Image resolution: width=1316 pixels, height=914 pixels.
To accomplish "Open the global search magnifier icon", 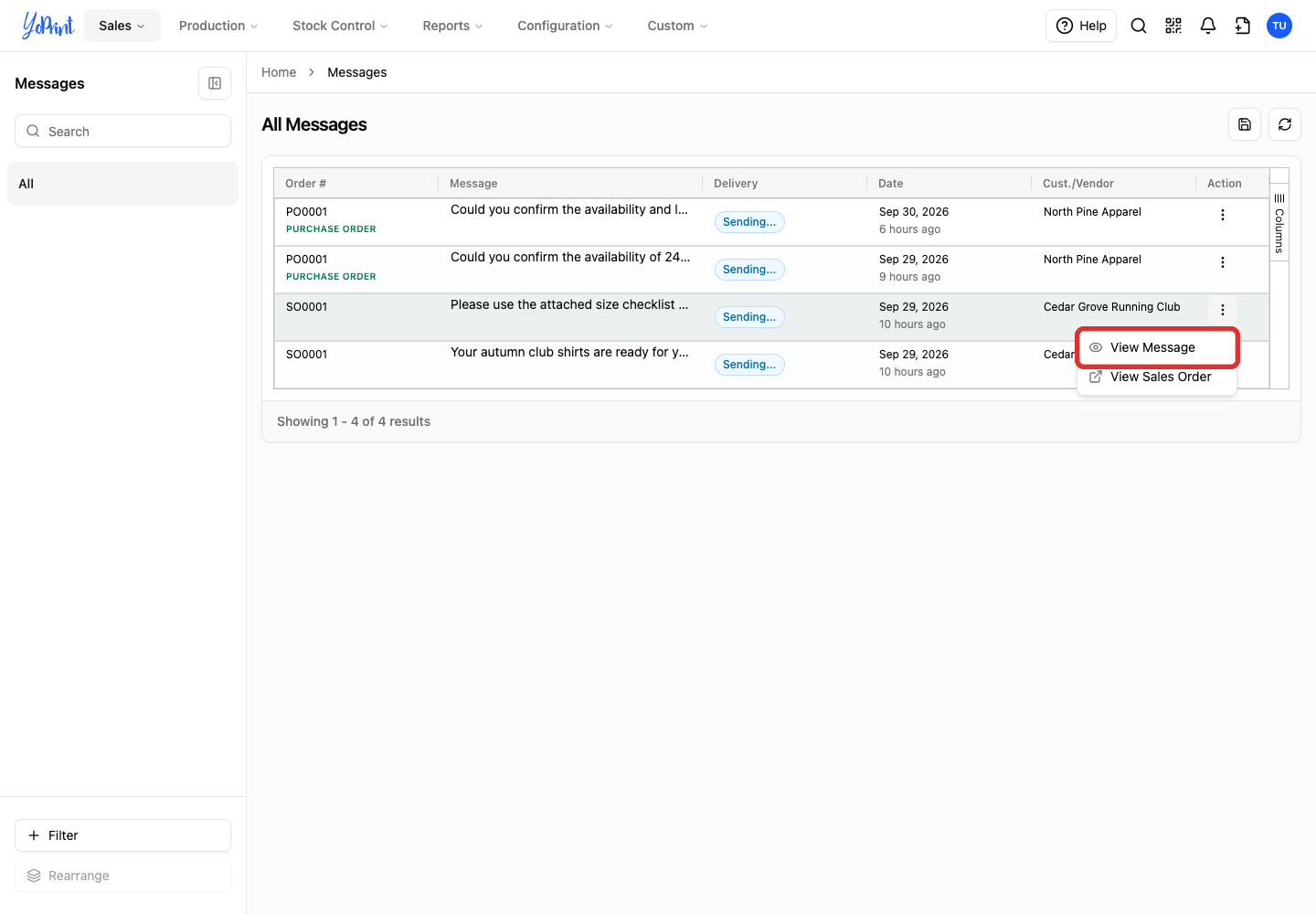I will click(x=1139, y=26).
